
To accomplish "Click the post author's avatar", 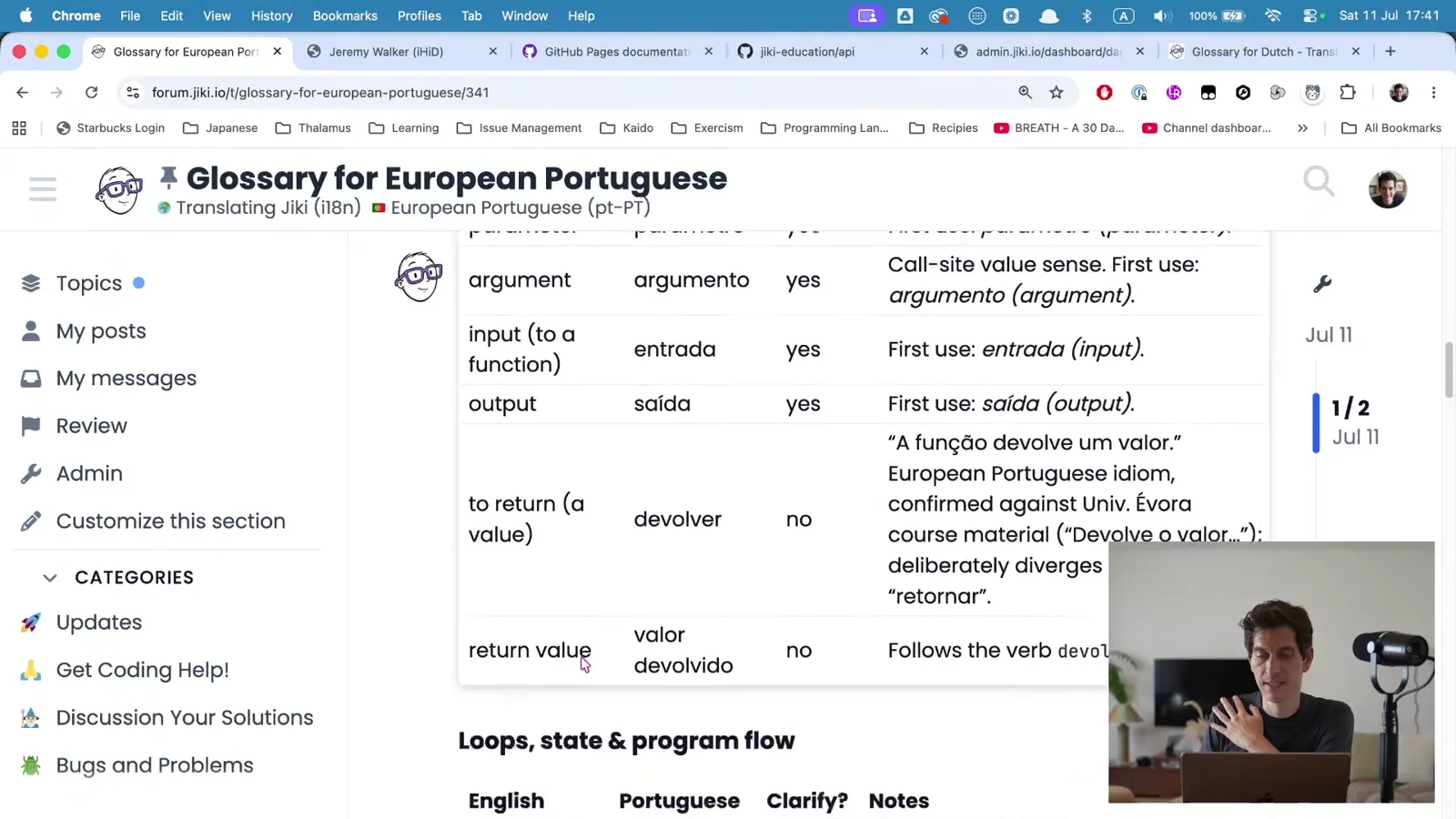I will click(419, 278).
